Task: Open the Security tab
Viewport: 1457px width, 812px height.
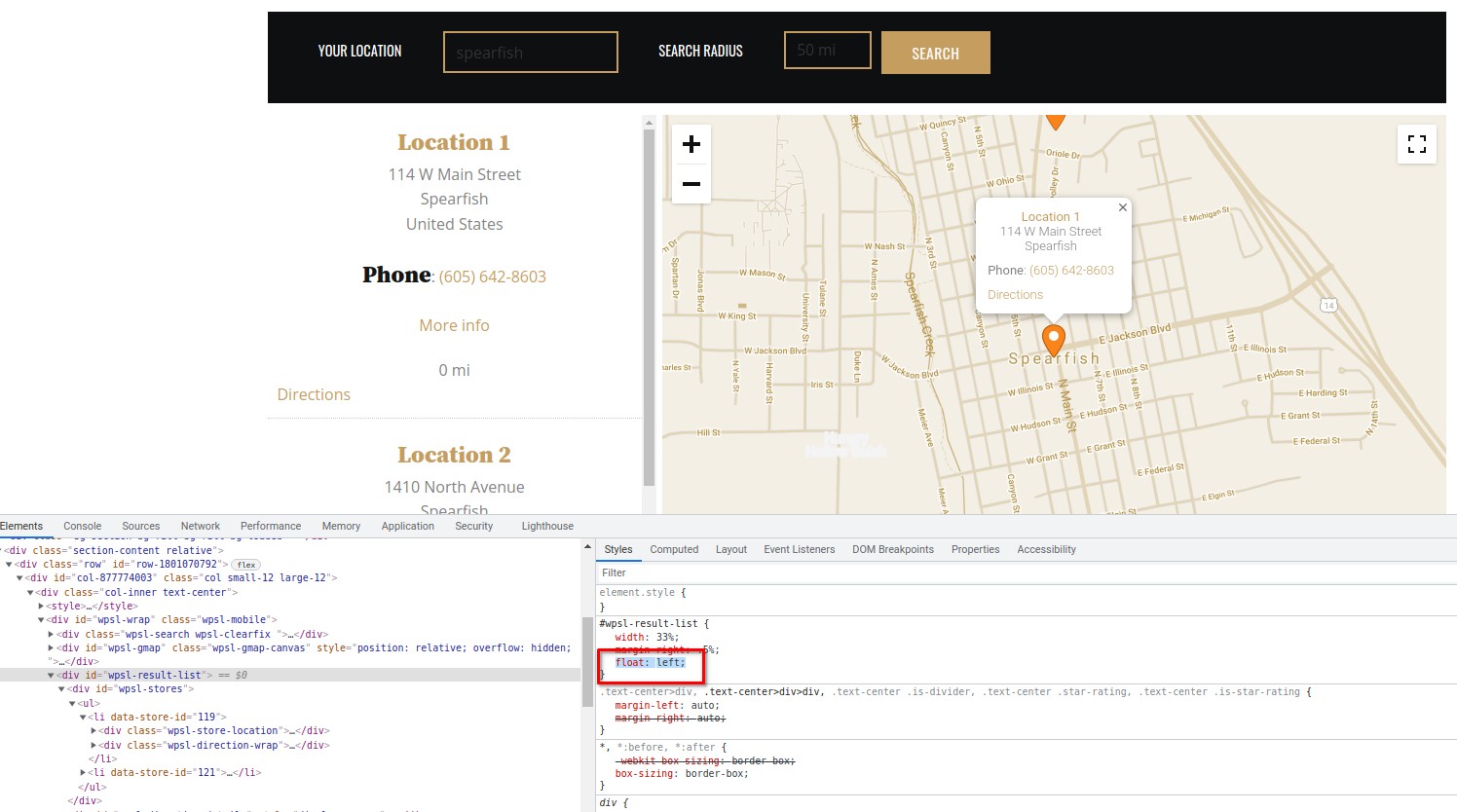Action: click(x=474, y=526)
